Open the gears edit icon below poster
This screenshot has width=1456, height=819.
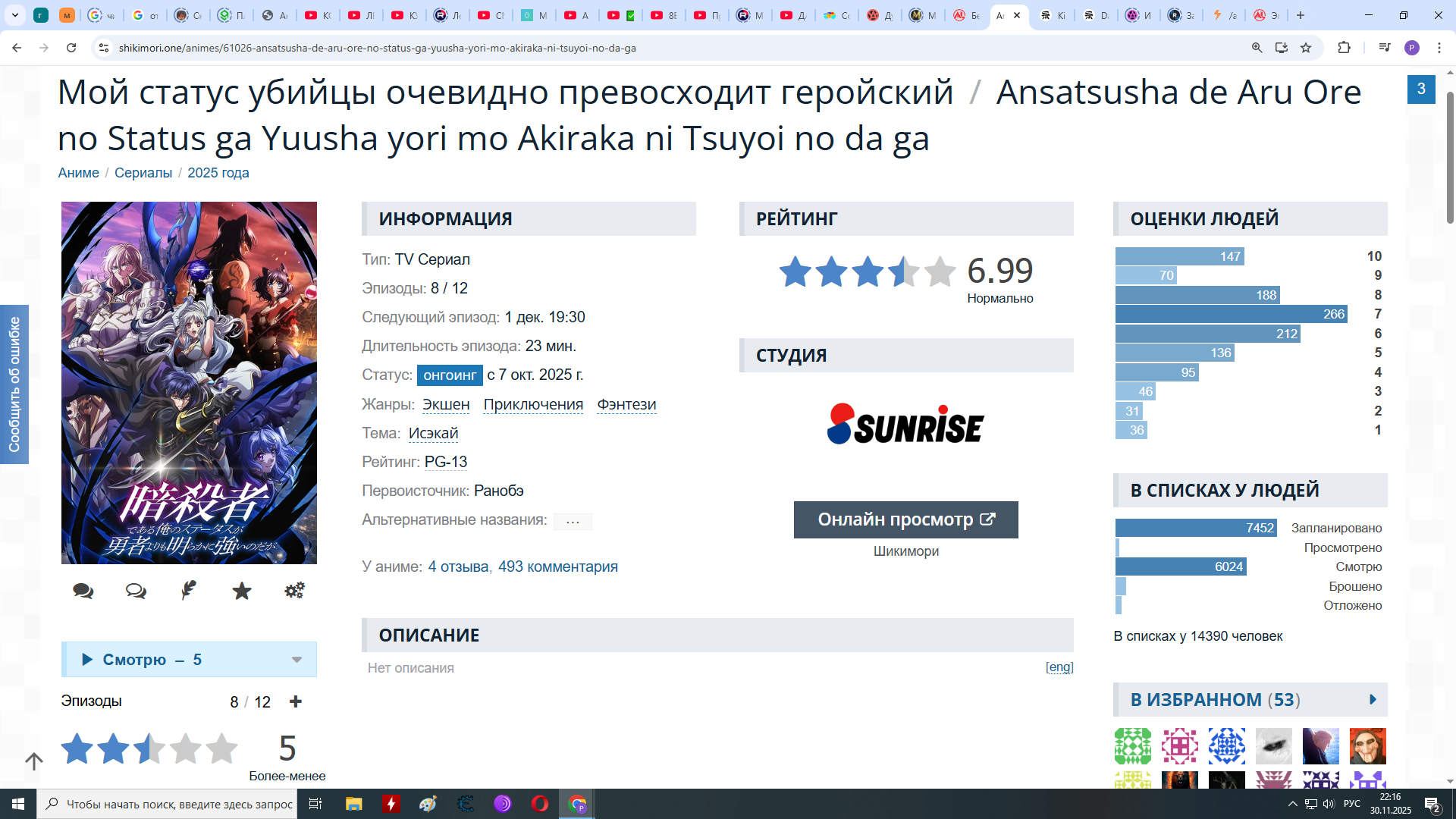pos(294,590)
